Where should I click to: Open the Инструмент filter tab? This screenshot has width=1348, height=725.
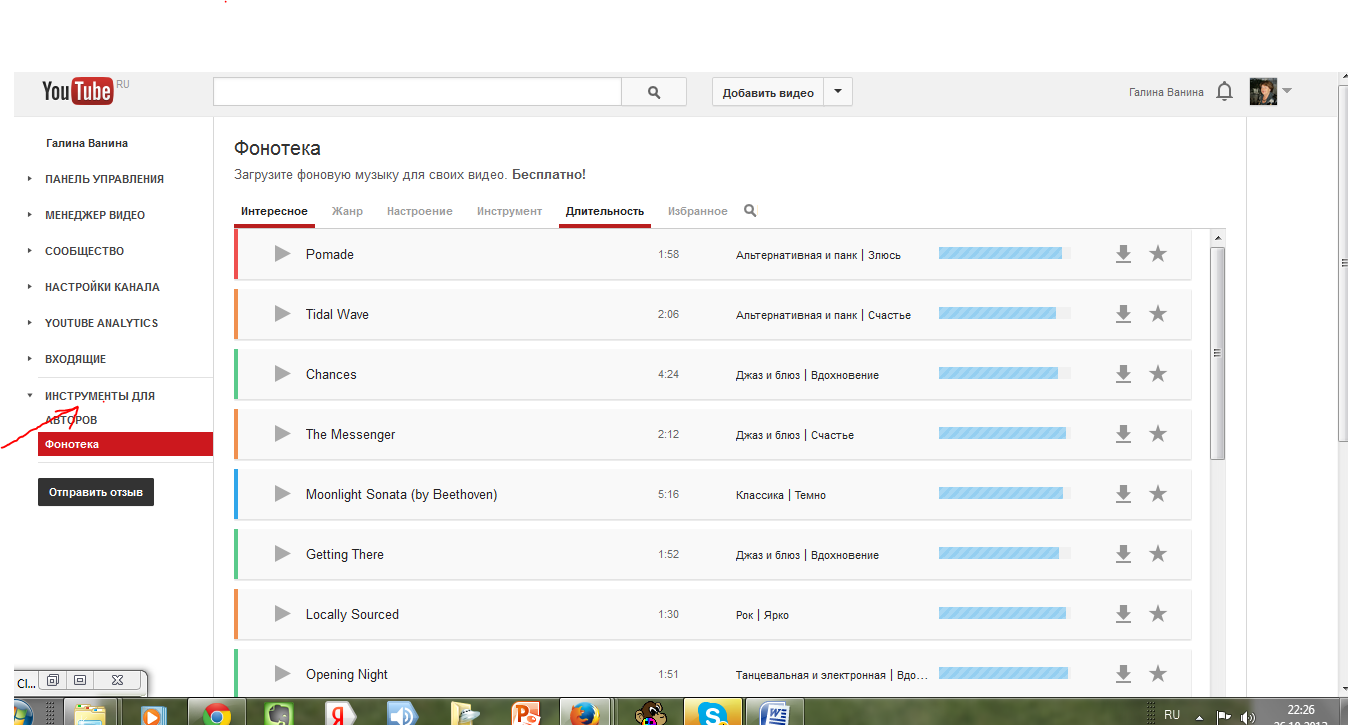[509, 211]
